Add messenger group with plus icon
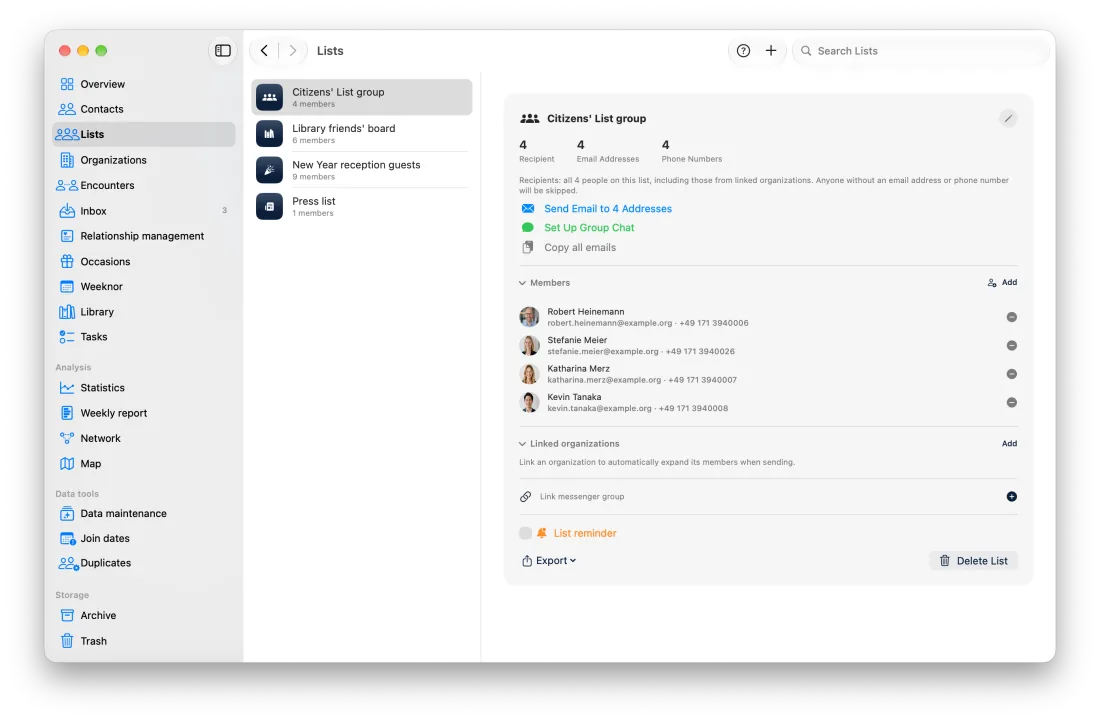This screenshot has width=1100, height=721. click(x=1011, y=497)
